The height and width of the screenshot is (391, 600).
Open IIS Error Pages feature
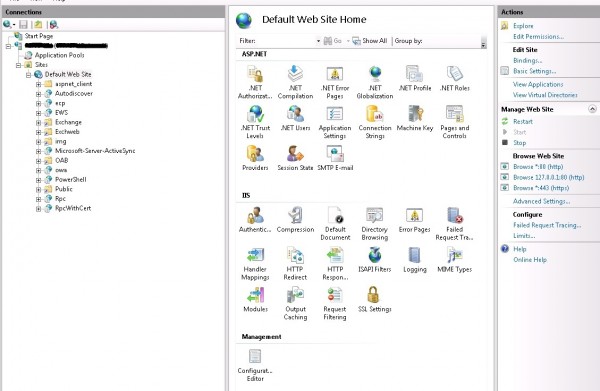pyautogui.click(x=415, y=220)
